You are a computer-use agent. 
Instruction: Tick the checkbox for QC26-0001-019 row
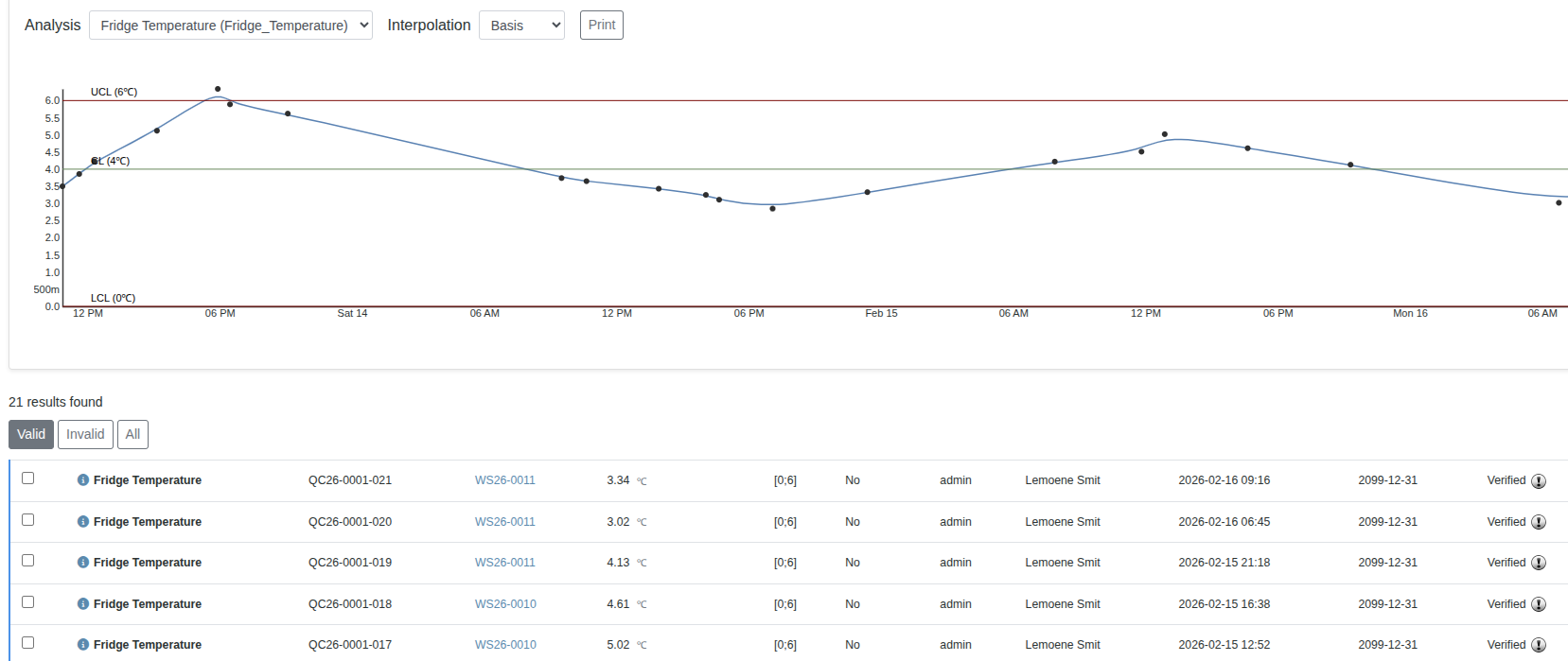click(28, 561)
